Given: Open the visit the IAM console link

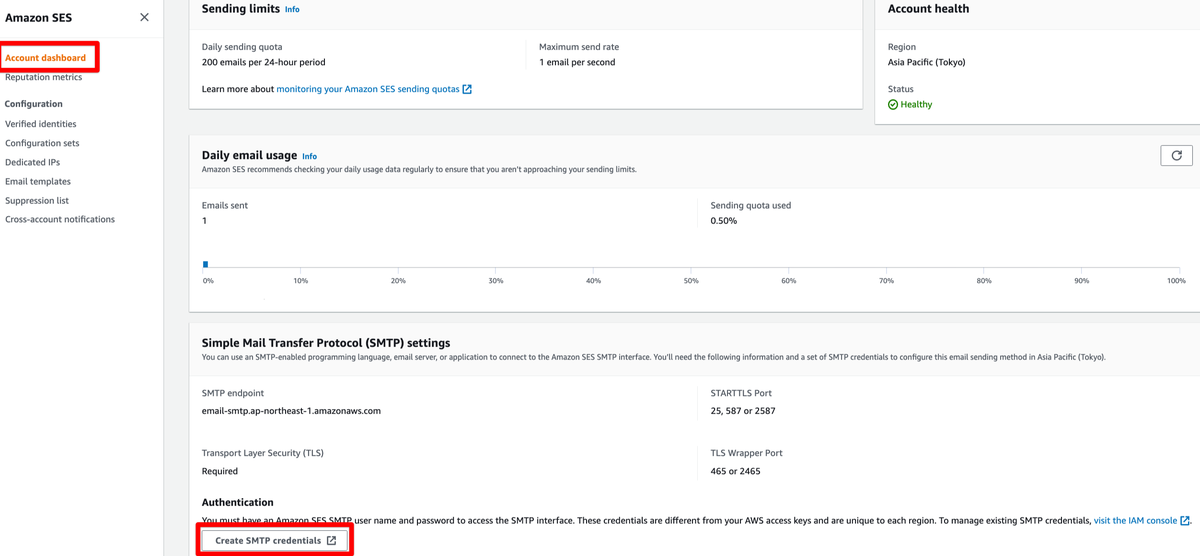Looking at the screenshot, I should pyautogui.click(x=1142, y=520).
